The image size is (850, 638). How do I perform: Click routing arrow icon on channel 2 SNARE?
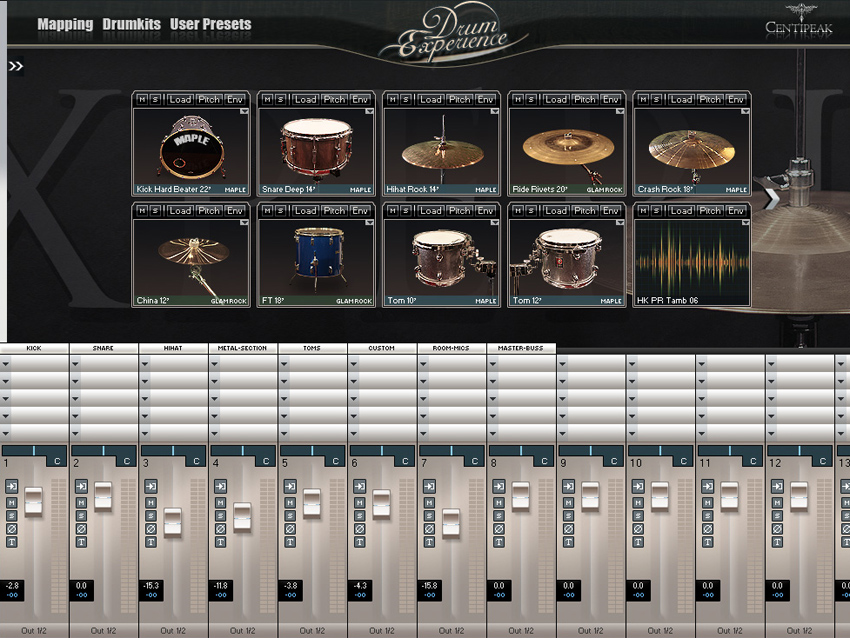pos(81,486)
